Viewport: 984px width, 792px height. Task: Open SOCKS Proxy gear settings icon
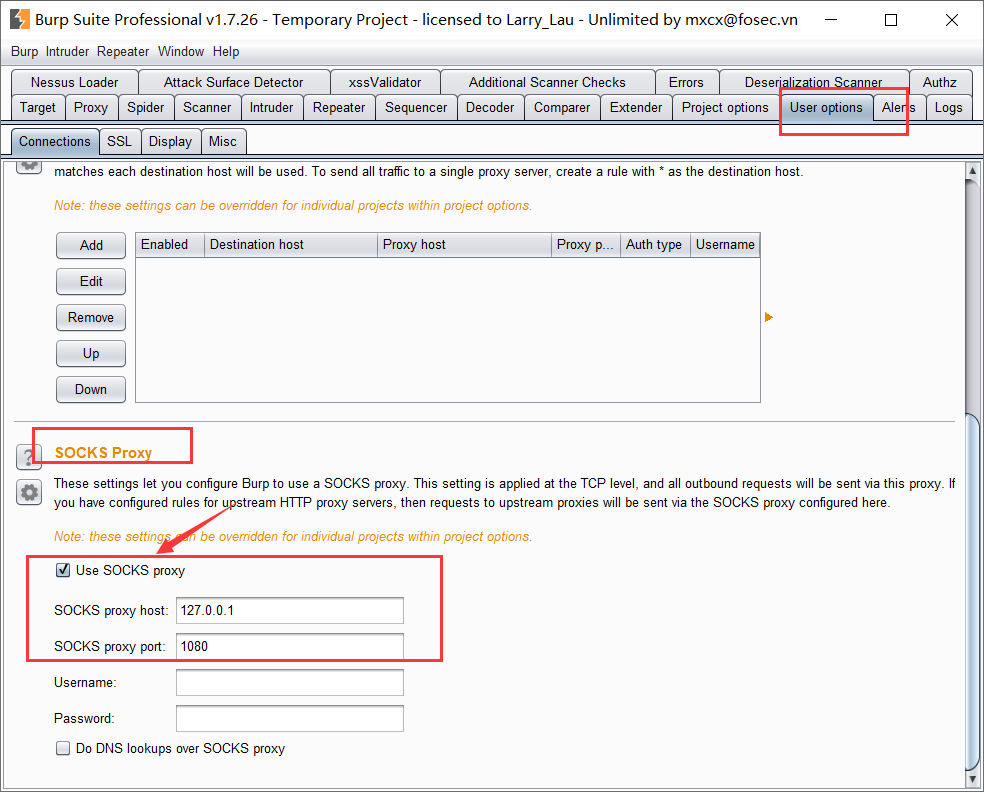[29, 493]
